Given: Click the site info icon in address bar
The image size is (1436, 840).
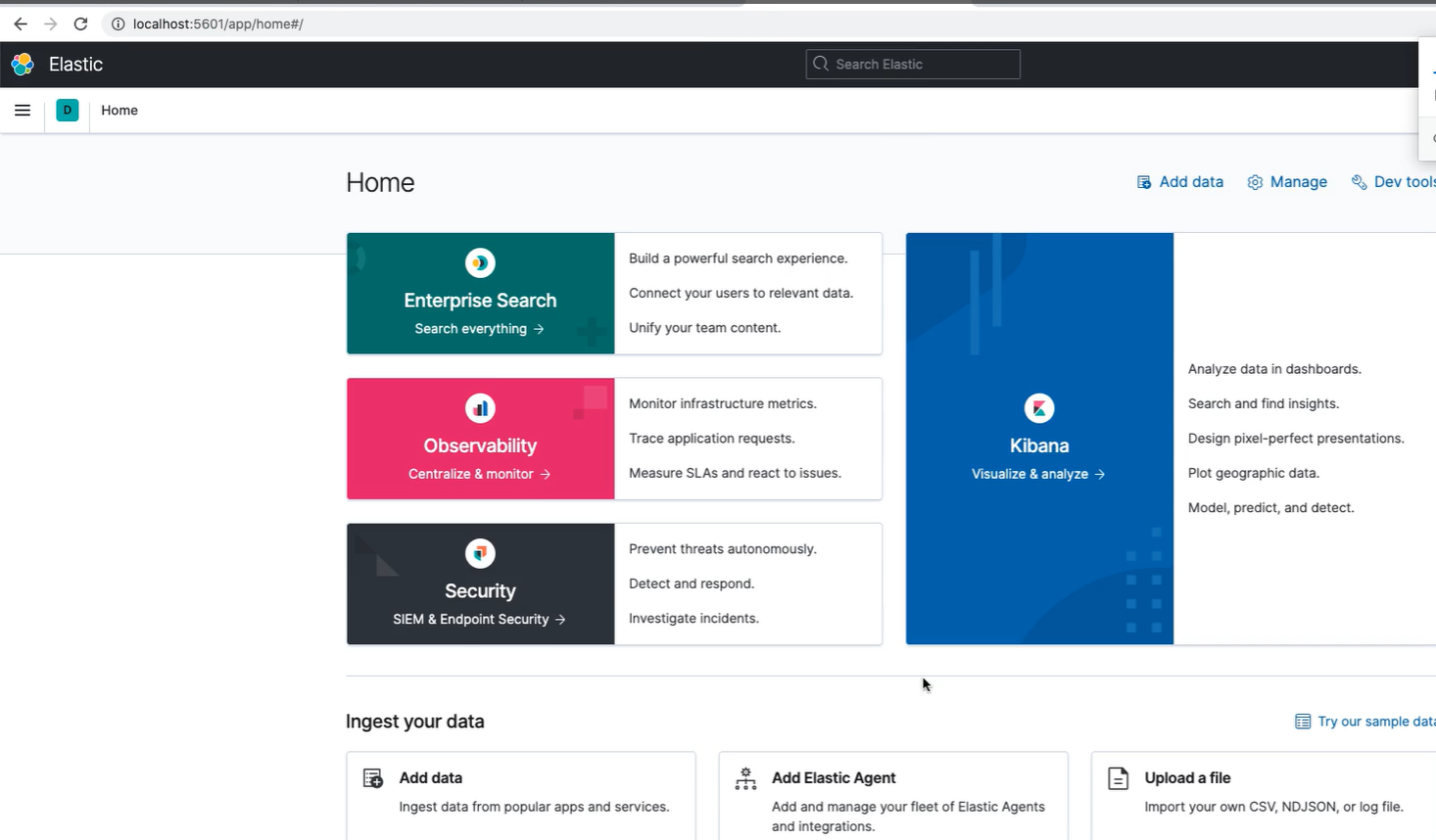Looking at the screenshot, I should [118, 23].
